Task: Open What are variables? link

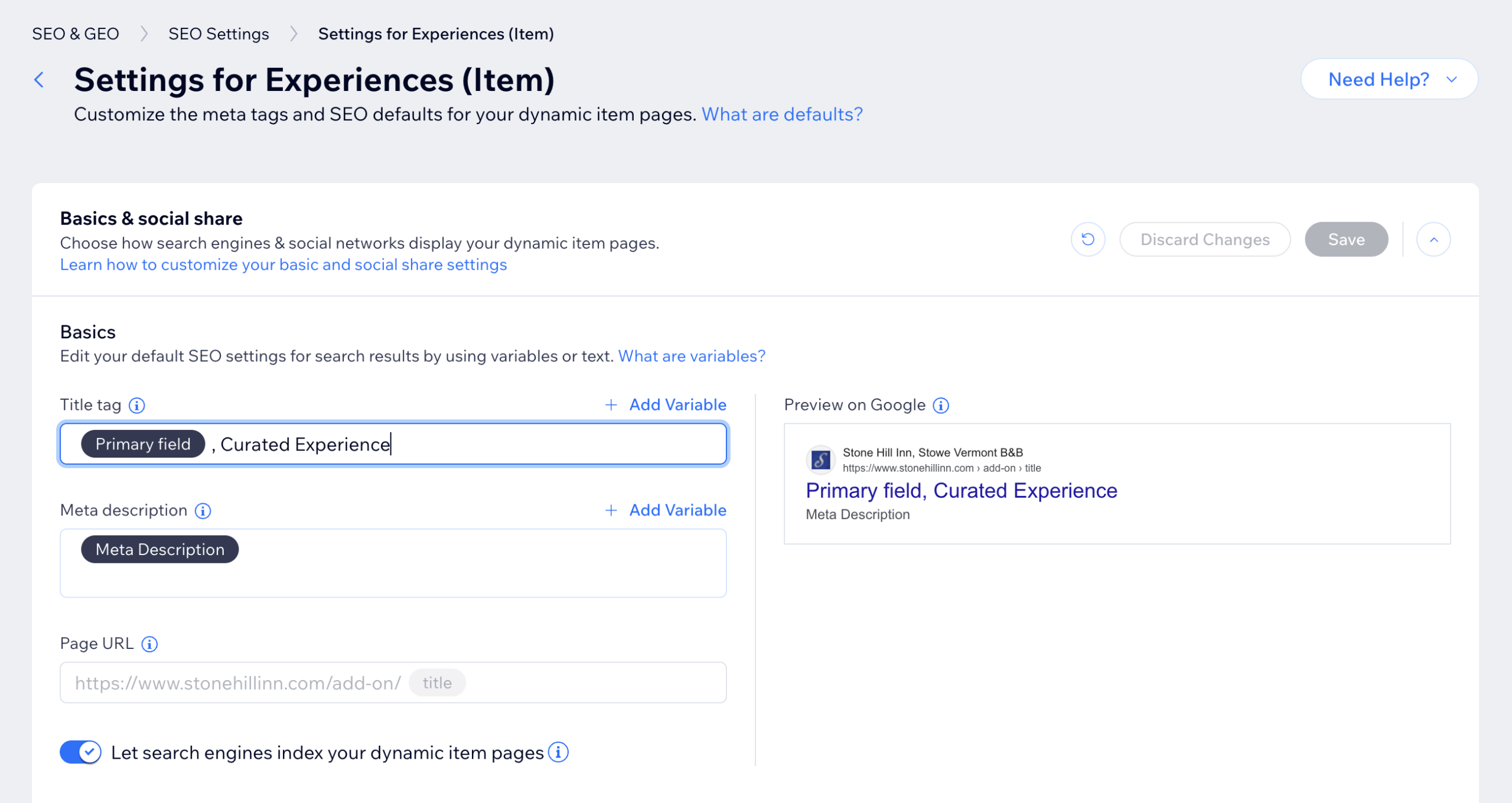Action: [692, 356]
